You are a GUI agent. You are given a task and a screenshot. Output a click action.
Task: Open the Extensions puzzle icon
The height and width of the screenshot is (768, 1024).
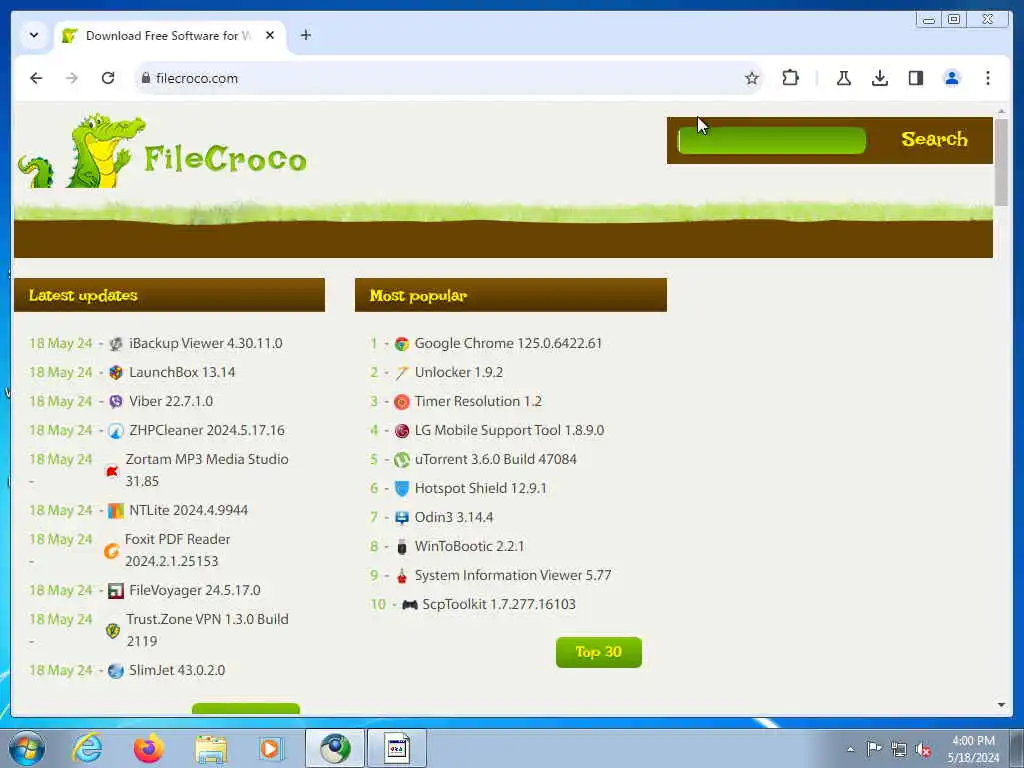[790, 78]
